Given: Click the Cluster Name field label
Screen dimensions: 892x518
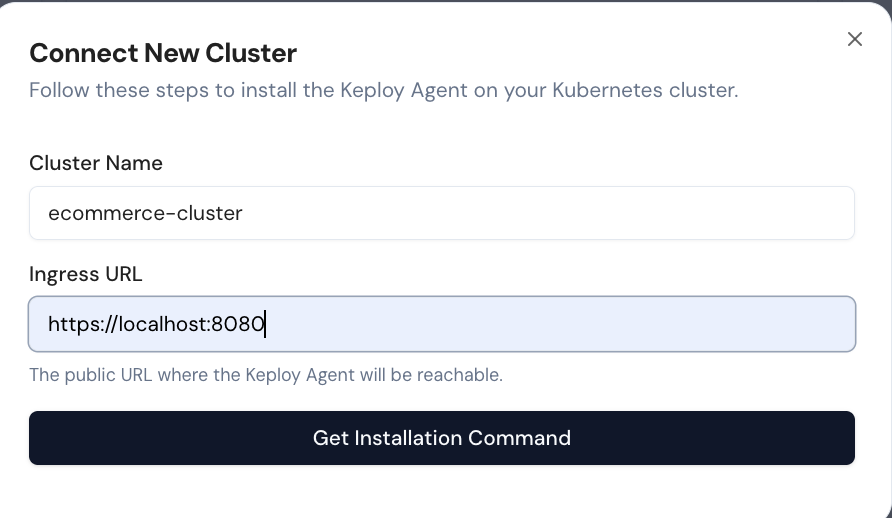Looking at the screenshot, I should (x=96, y=163).
